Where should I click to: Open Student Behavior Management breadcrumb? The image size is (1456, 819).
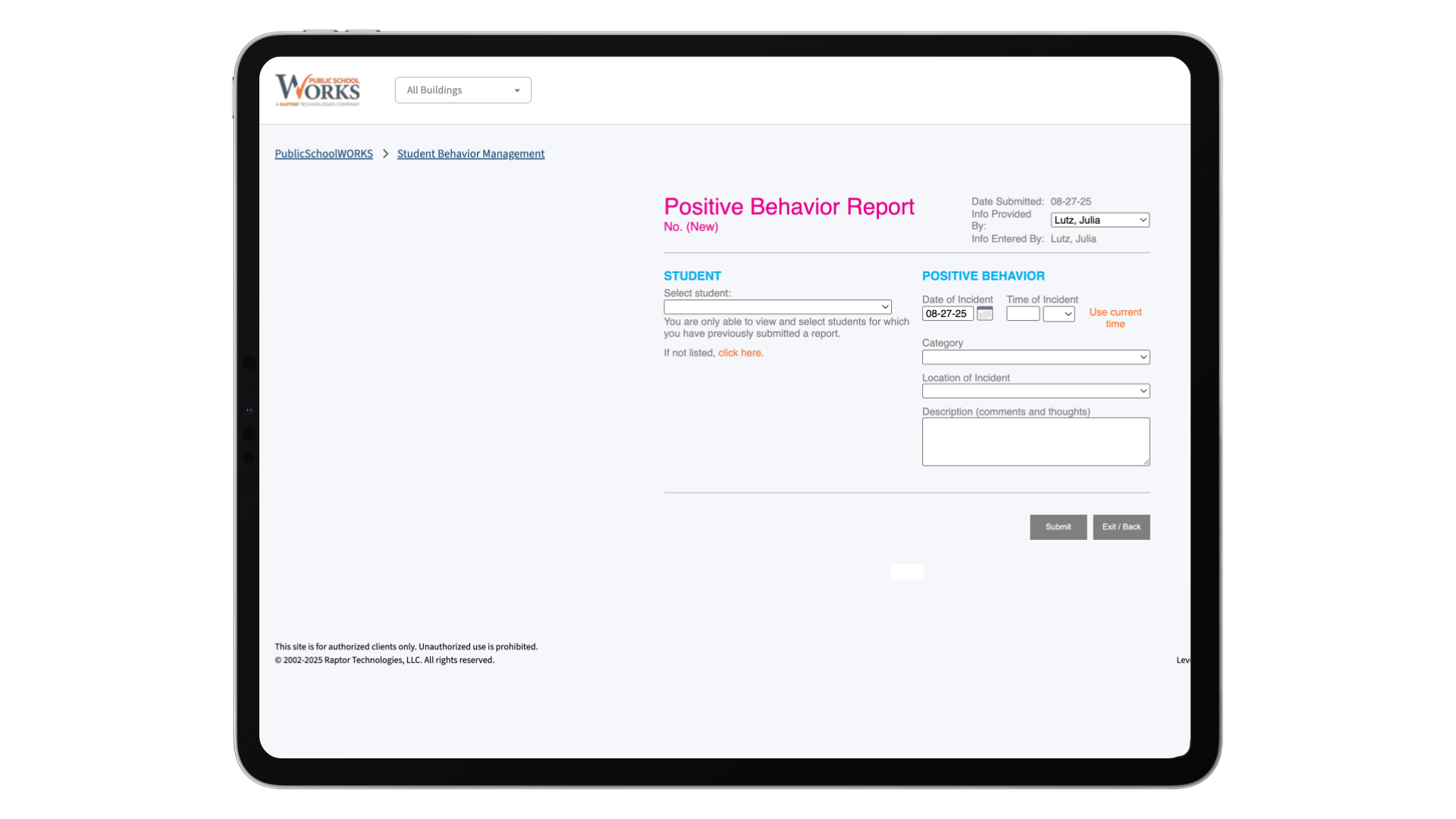(x=470, y=153)
